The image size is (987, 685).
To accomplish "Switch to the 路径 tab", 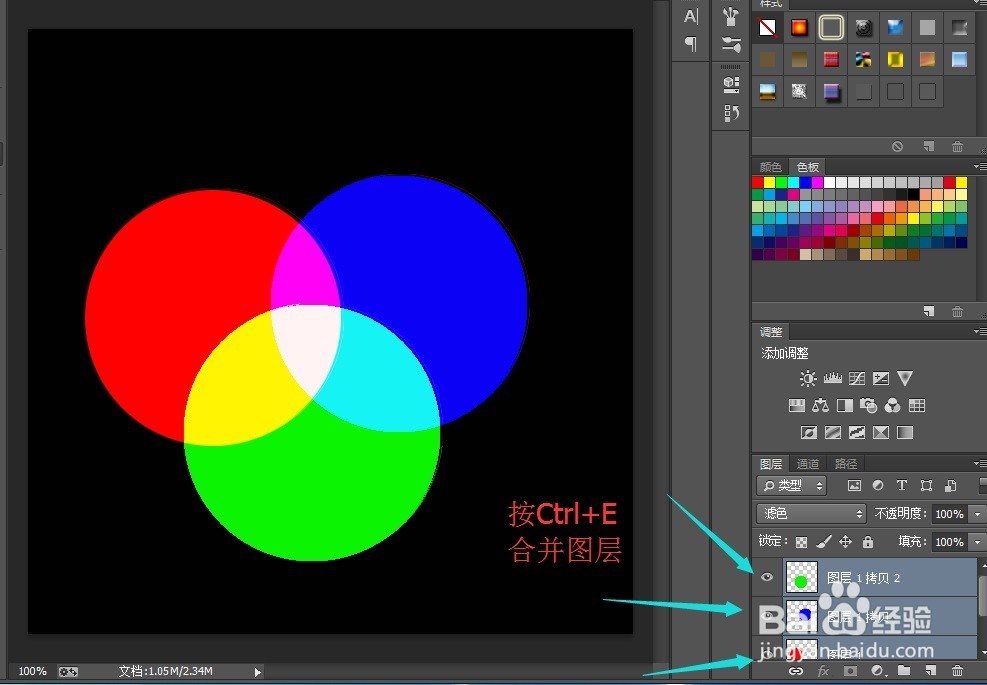I will (845, 464).
